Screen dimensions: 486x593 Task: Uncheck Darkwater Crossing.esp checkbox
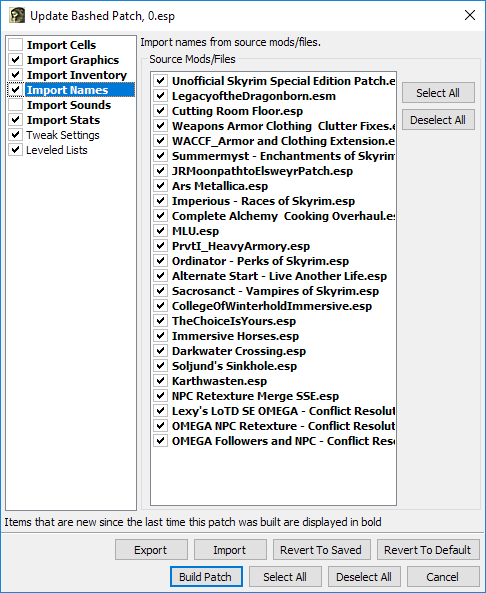pyautogui.click(x=160, y=351)
